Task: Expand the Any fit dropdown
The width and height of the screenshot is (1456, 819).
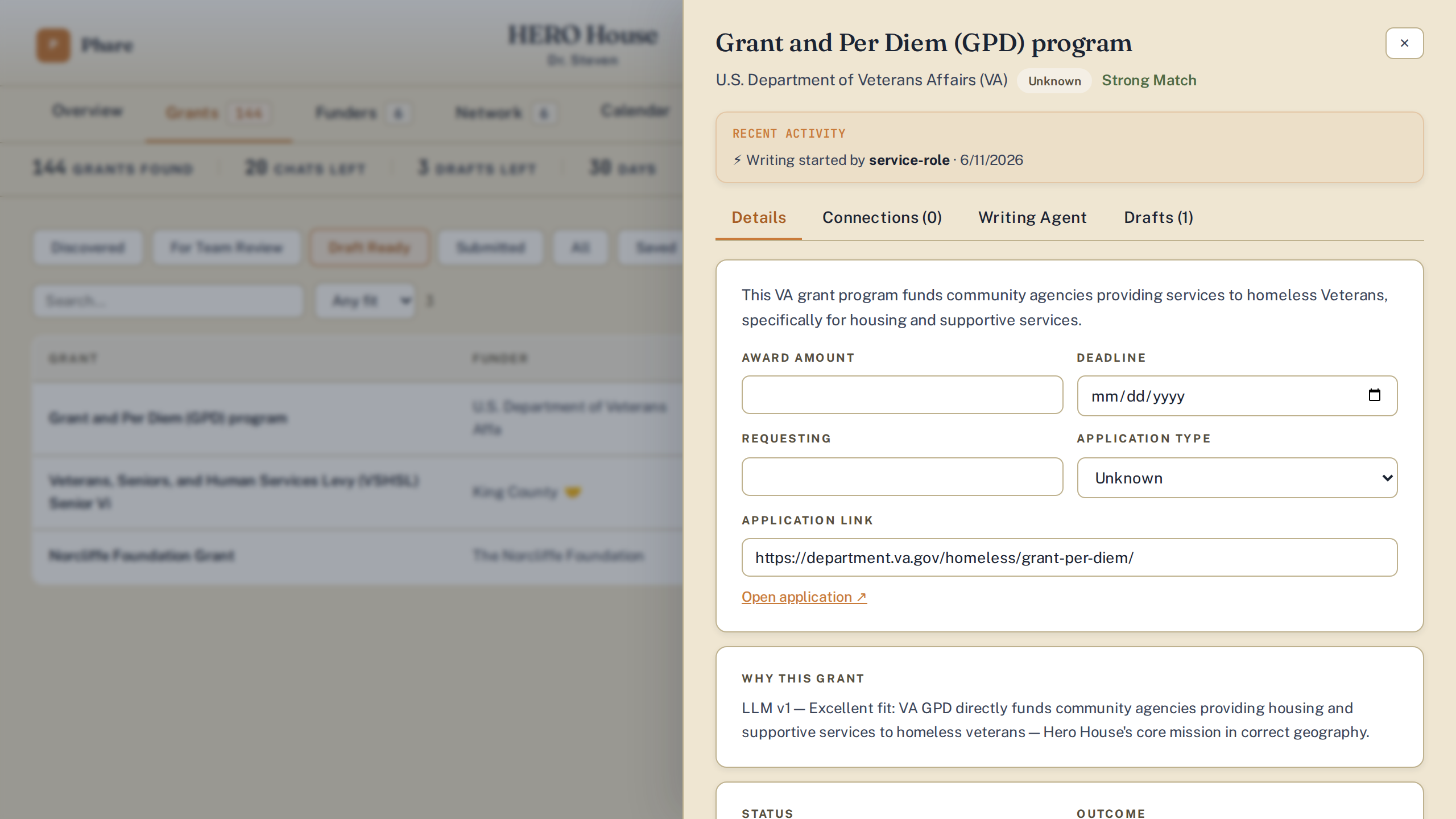Action: (x=366, y=300)
